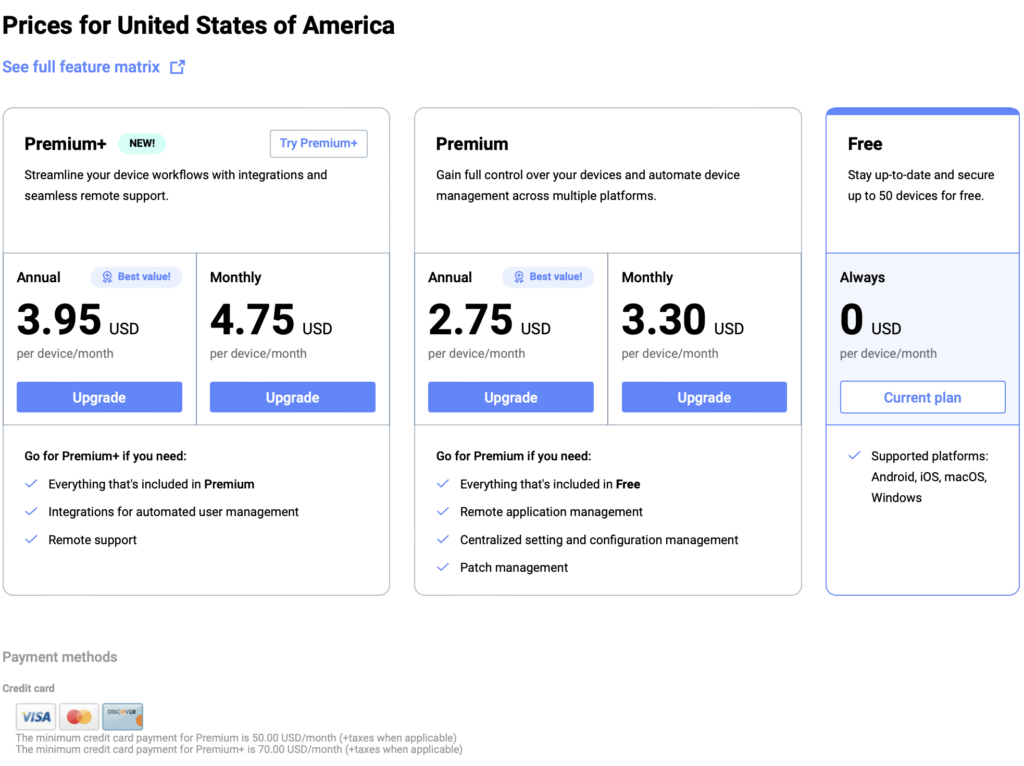The width and height of the screenshot is (1024, 766).
Task: Click the Visa card icon
Action: pos(37,716)
